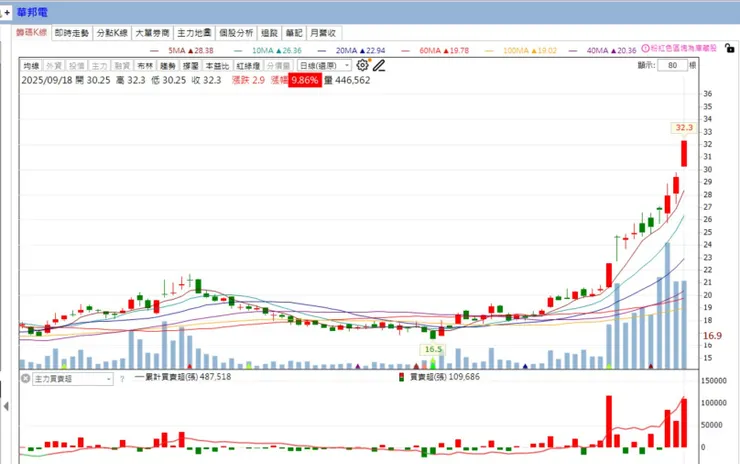
Task: Click the 5MA 28.38 legend label
Action: (x=191, y=51)
